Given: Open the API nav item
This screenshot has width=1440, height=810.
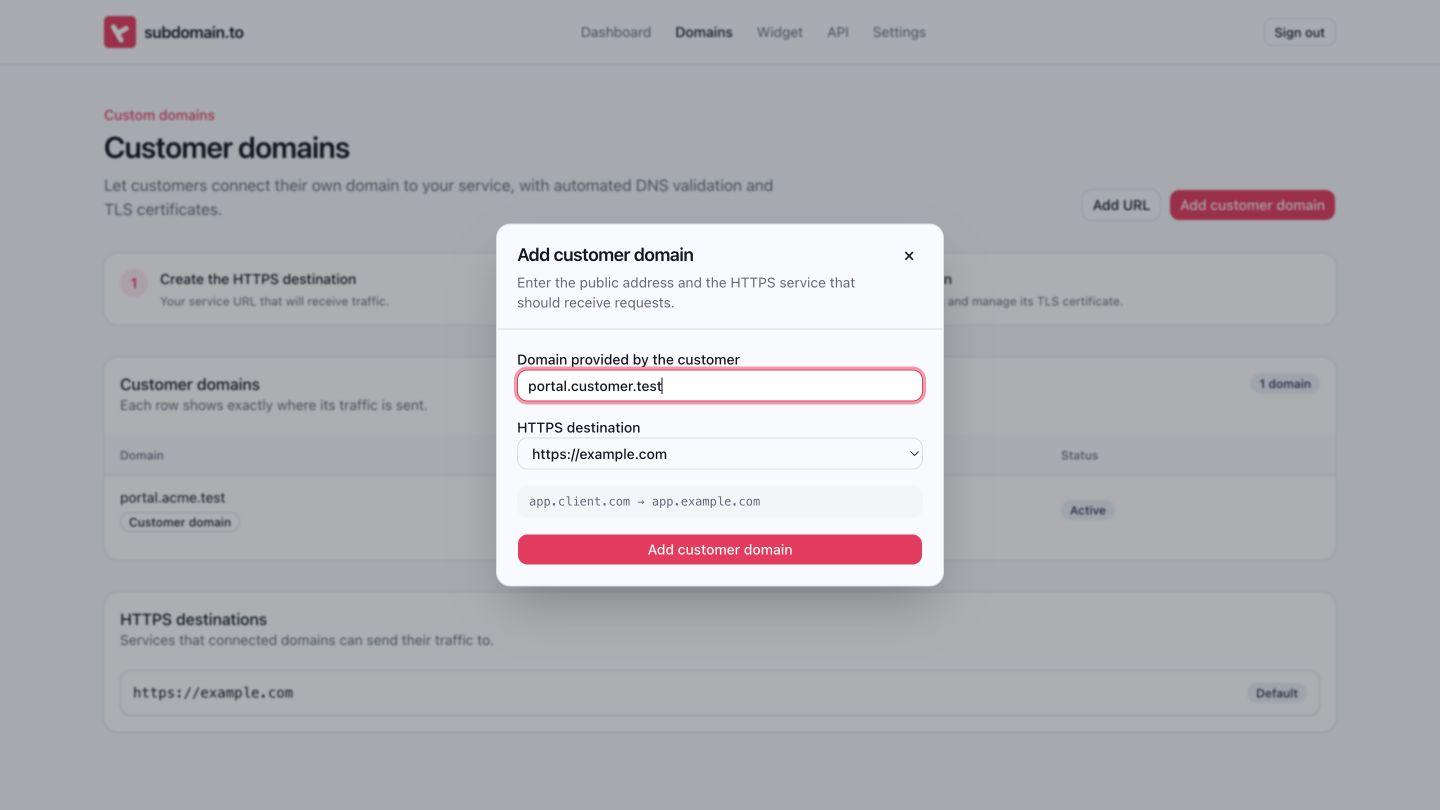Looking at the screenshot, I should [838, 32].
